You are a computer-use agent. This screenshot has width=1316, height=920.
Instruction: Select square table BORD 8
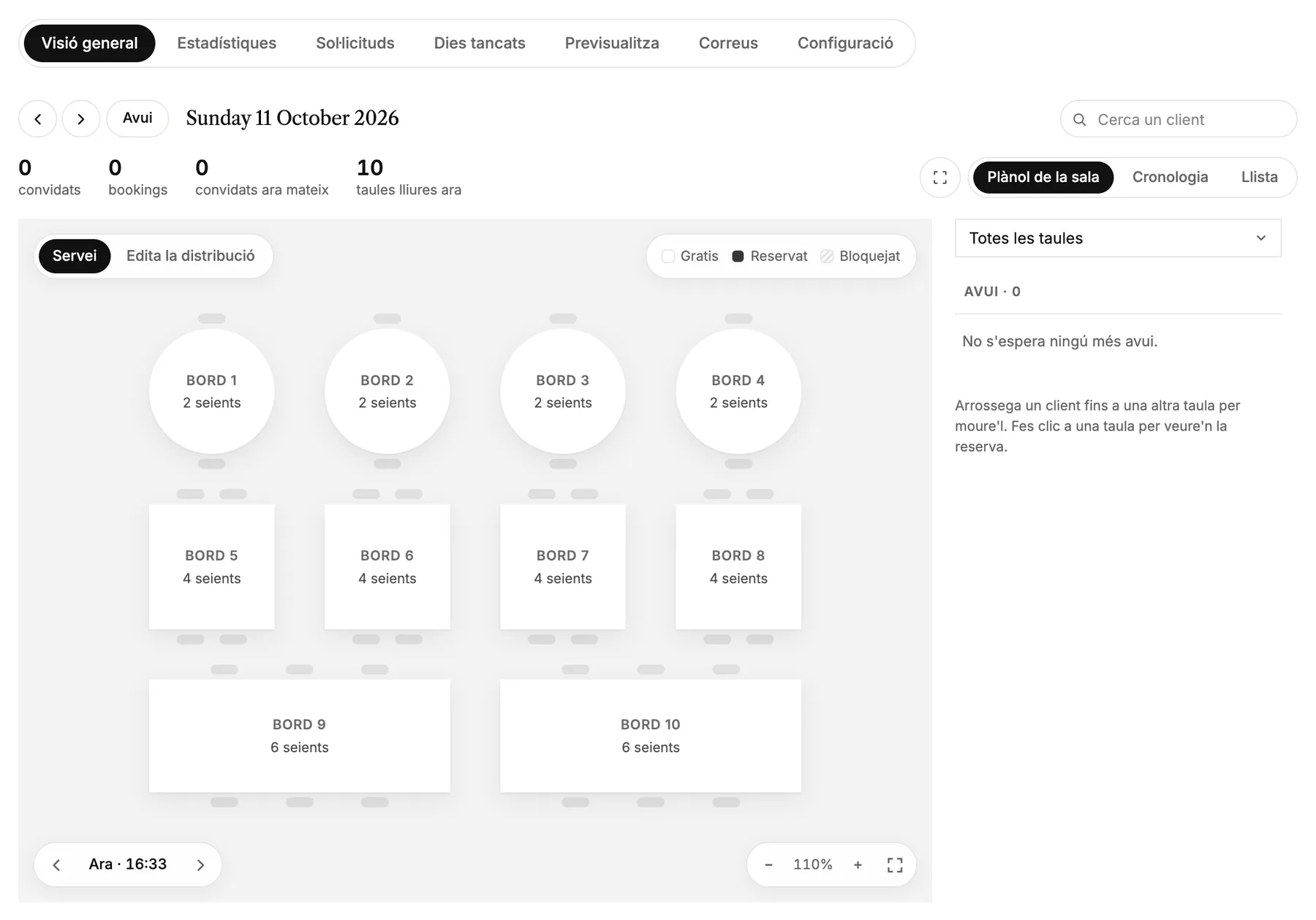point(738,567)
